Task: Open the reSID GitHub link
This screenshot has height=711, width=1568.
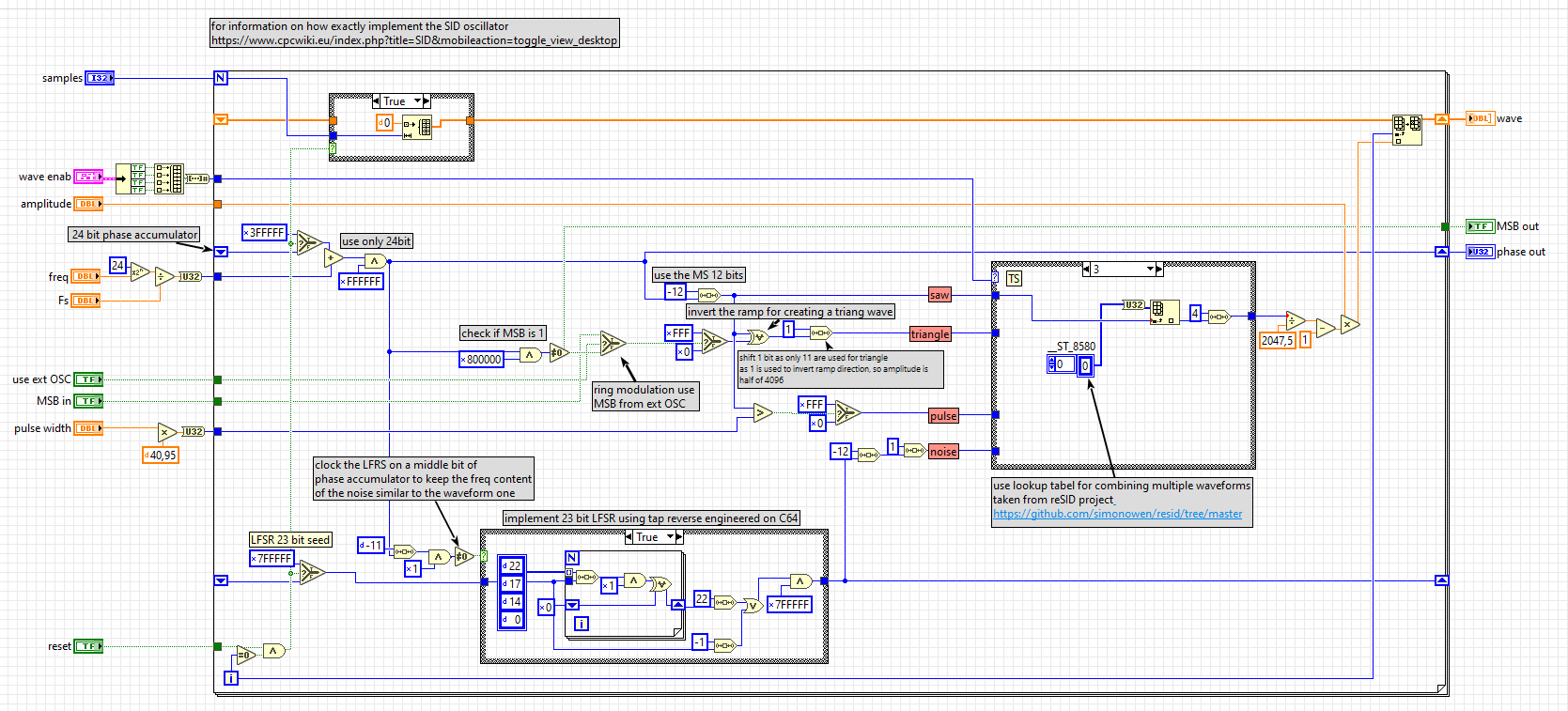Action: coord(1117,514)
